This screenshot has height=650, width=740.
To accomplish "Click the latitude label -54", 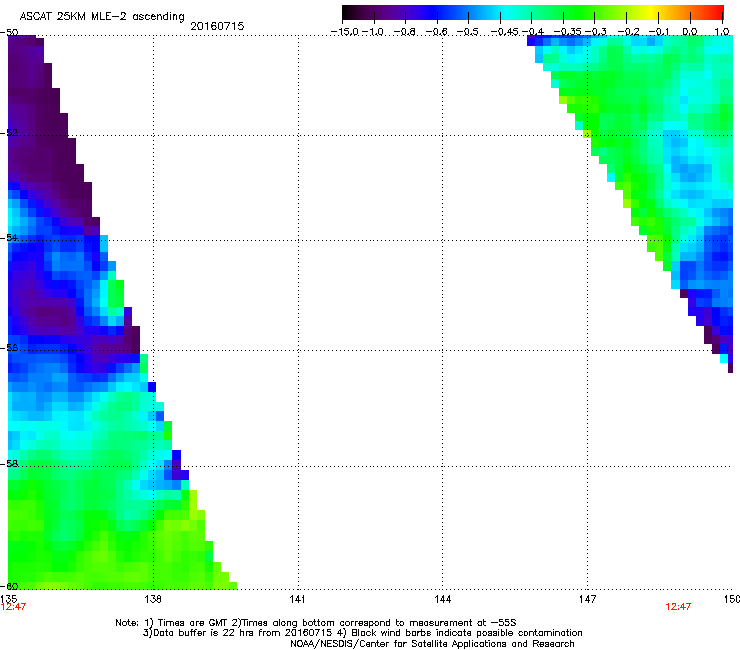I will 9,237.
